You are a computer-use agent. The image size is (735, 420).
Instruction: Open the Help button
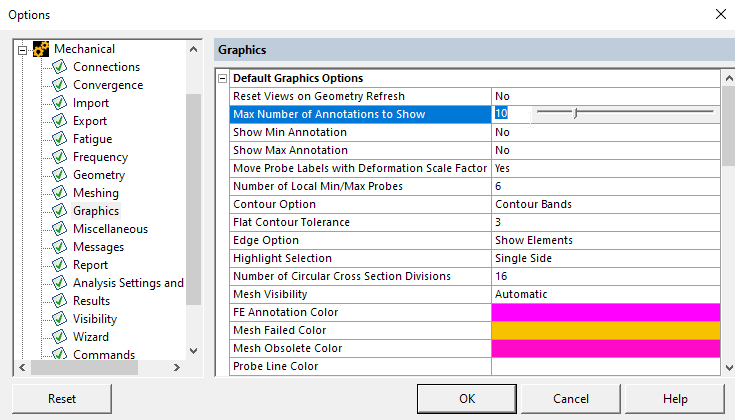pyautogui.click(x=675, y=399)
